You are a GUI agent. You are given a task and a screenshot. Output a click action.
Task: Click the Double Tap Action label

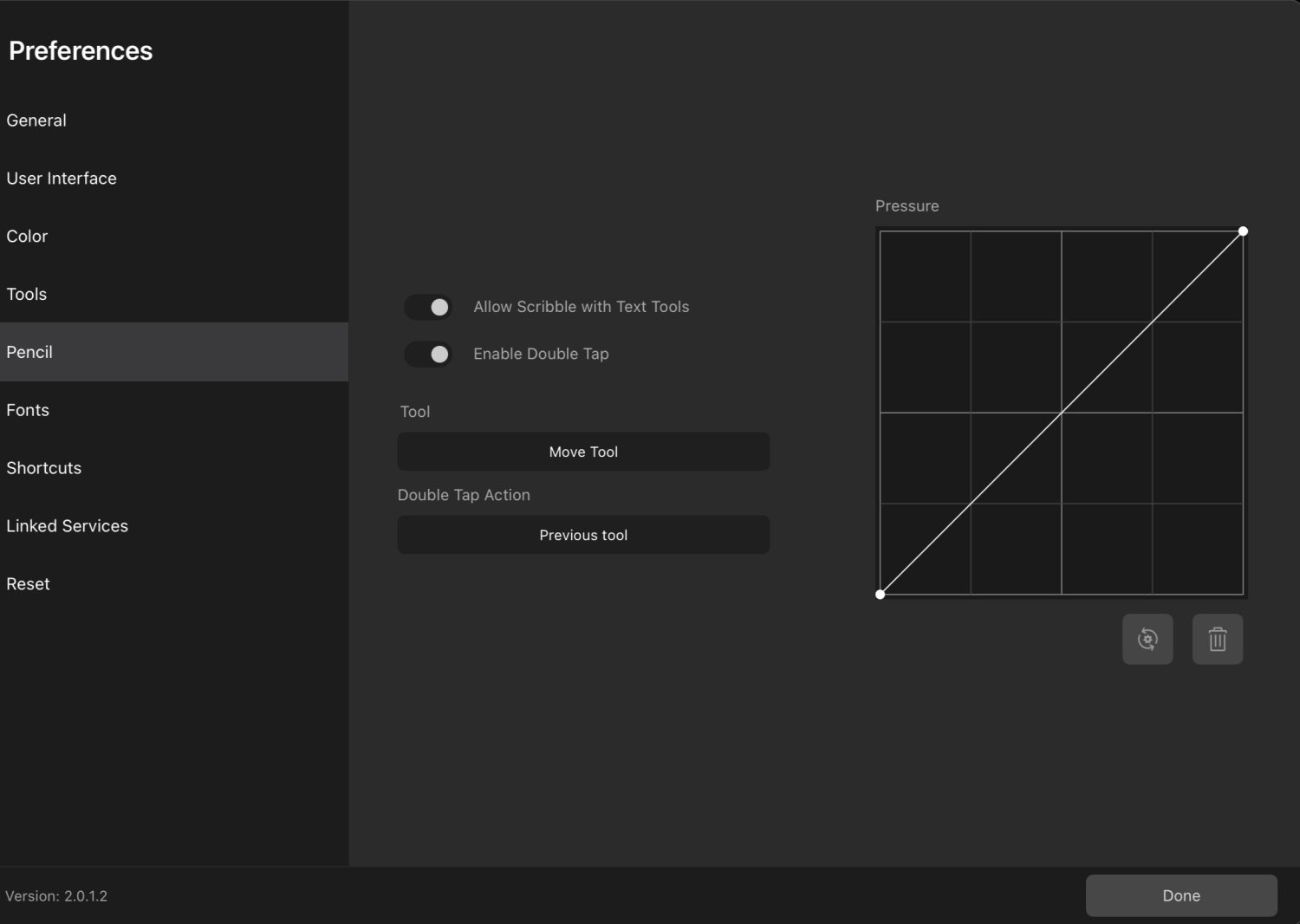click(464, 495)
